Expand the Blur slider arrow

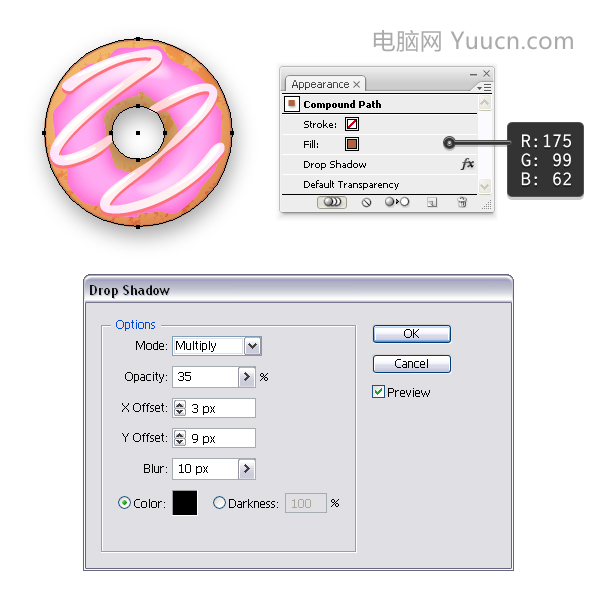(247, 468)
